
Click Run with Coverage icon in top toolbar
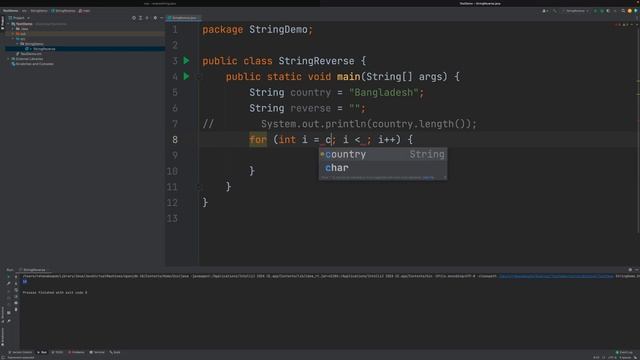point(608,11)
